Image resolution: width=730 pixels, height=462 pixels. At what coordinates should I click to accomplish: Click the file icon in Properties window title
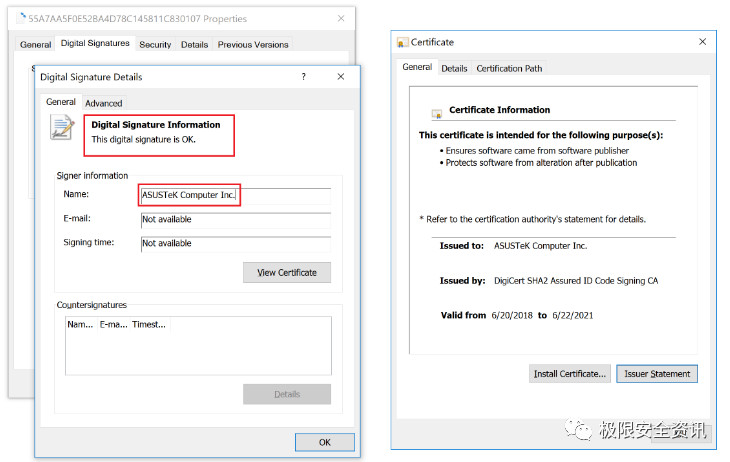click(x=21, y=18)
